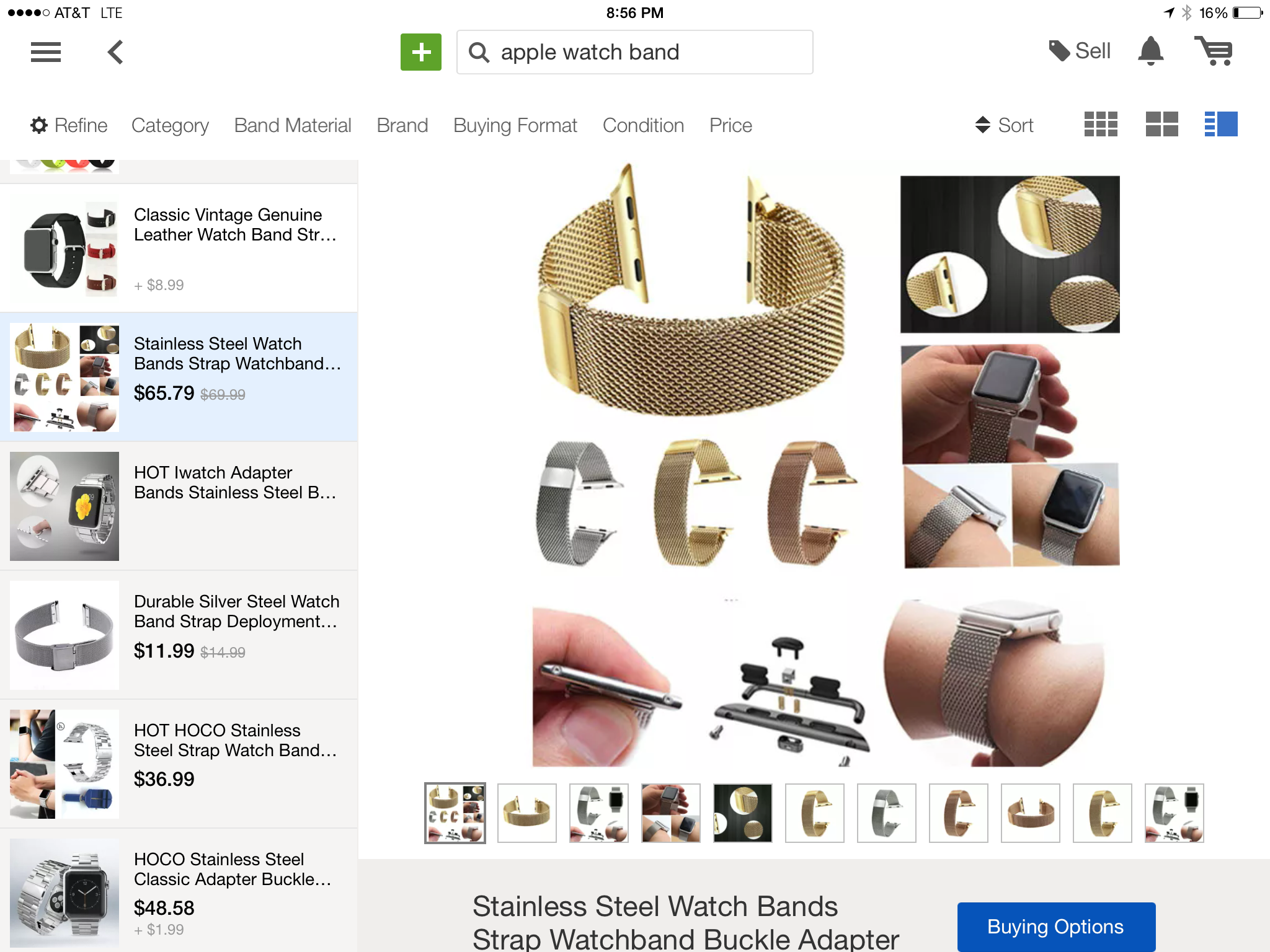1270x952 pixels.
Task: Select the black background gold band thumbnail
Action: pos(742,813)
